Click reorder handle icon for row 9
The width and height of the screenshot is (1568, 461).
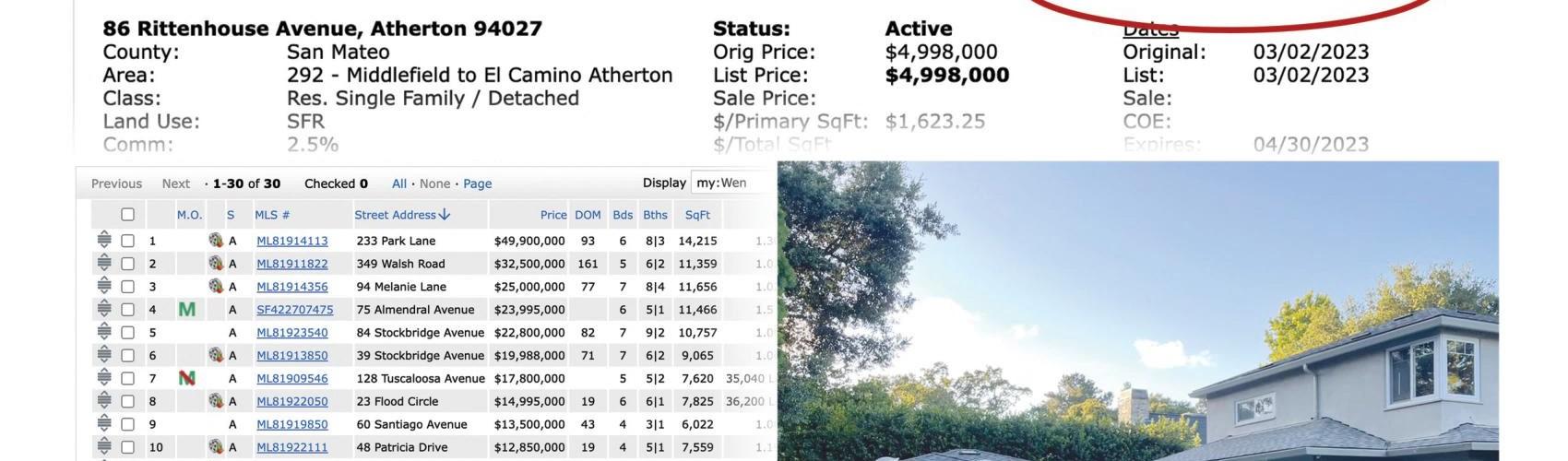click(x=104, y=424)
